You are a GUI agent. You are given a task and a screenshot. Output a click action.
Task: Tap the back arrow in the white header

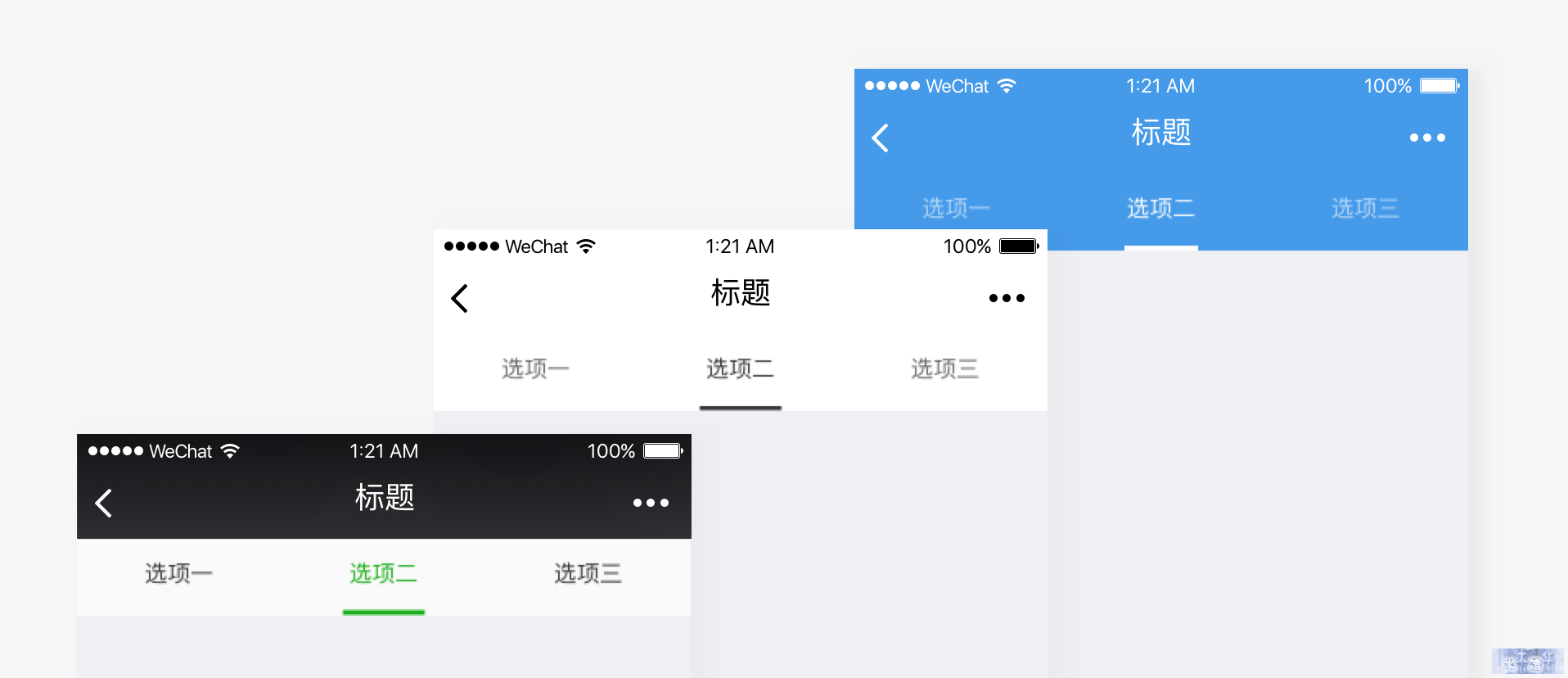click(x=460, y=298)
